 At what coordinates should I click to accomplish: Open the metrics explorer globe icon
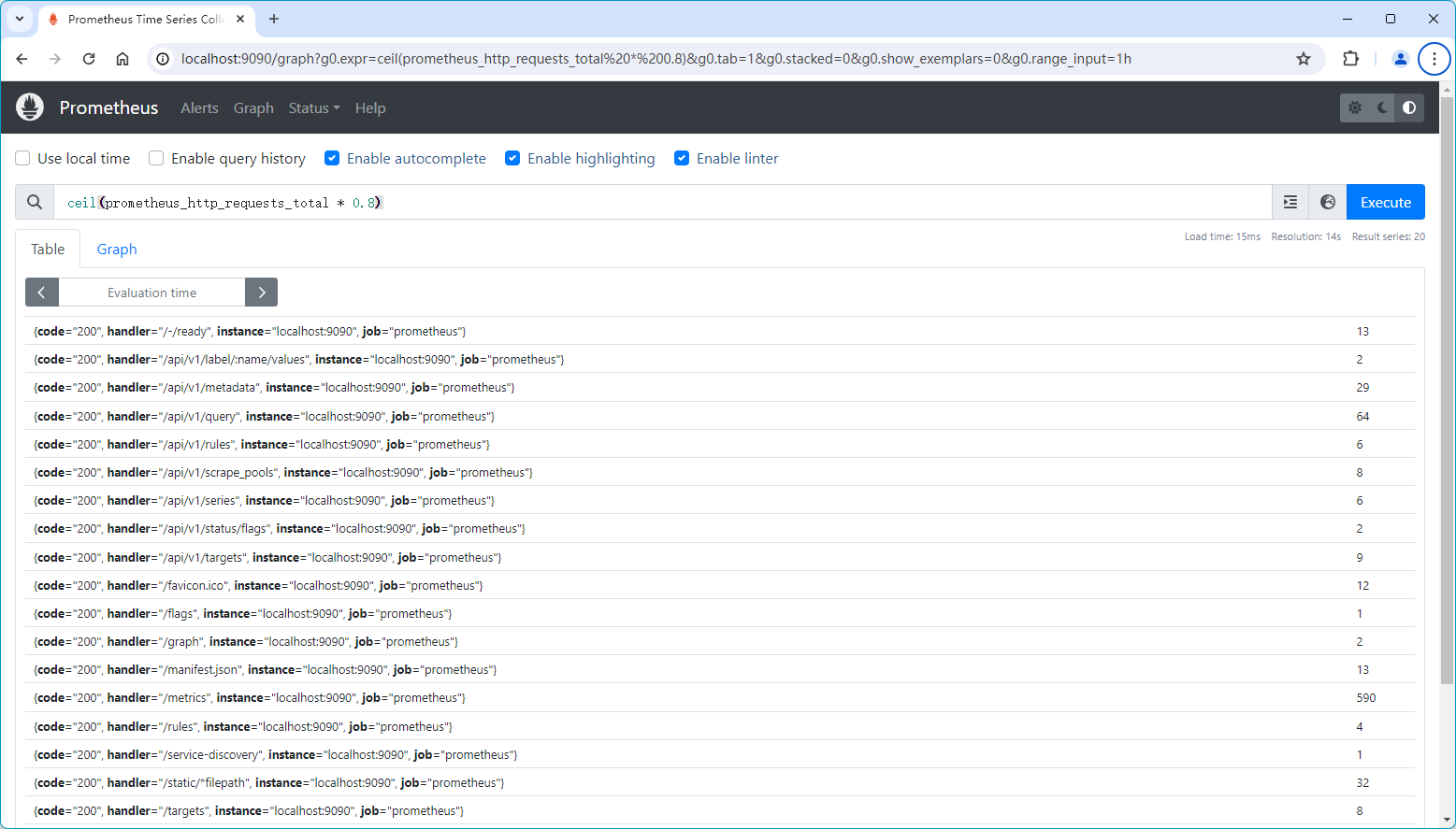1328,202
